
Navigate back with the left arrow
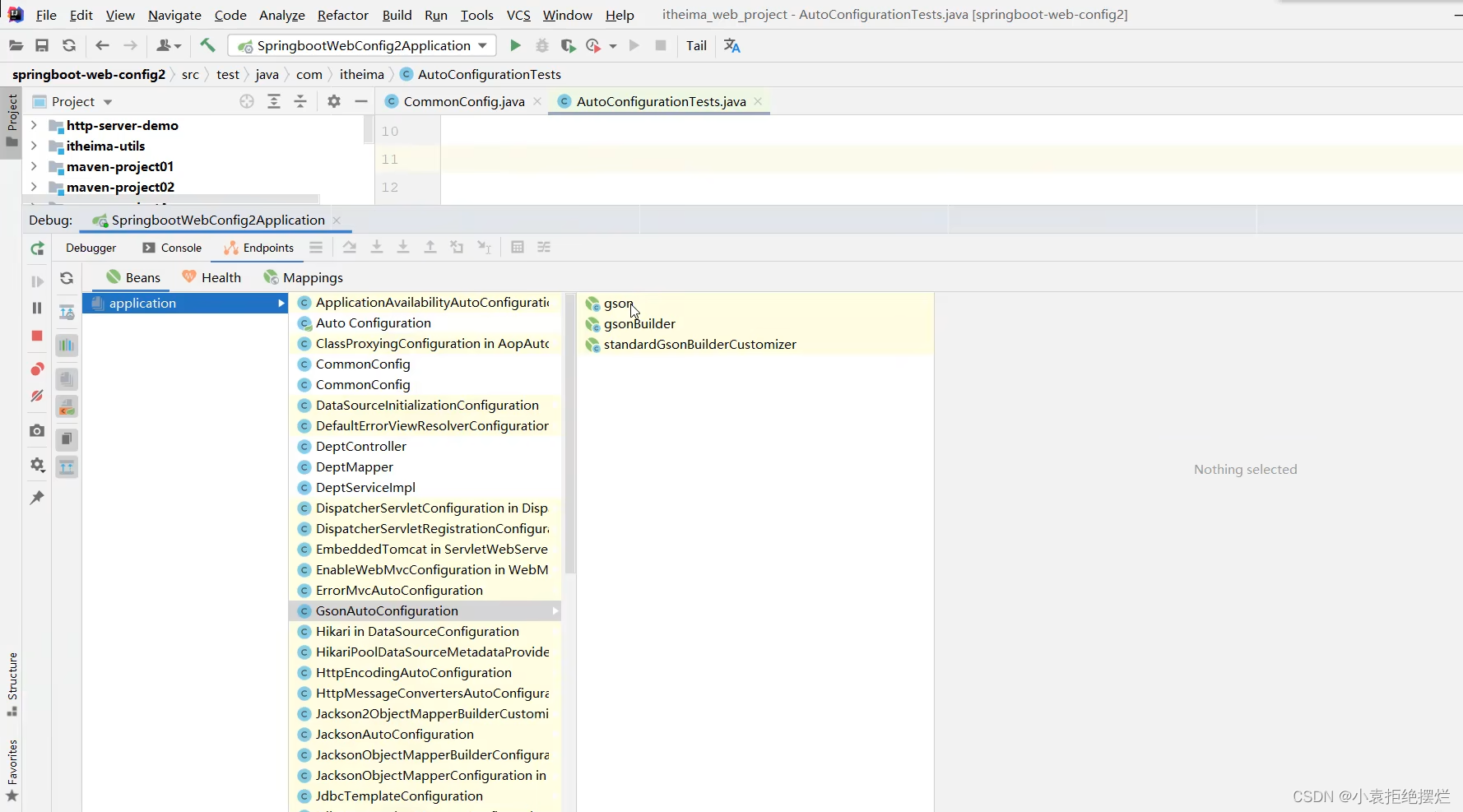click(102, 46)
